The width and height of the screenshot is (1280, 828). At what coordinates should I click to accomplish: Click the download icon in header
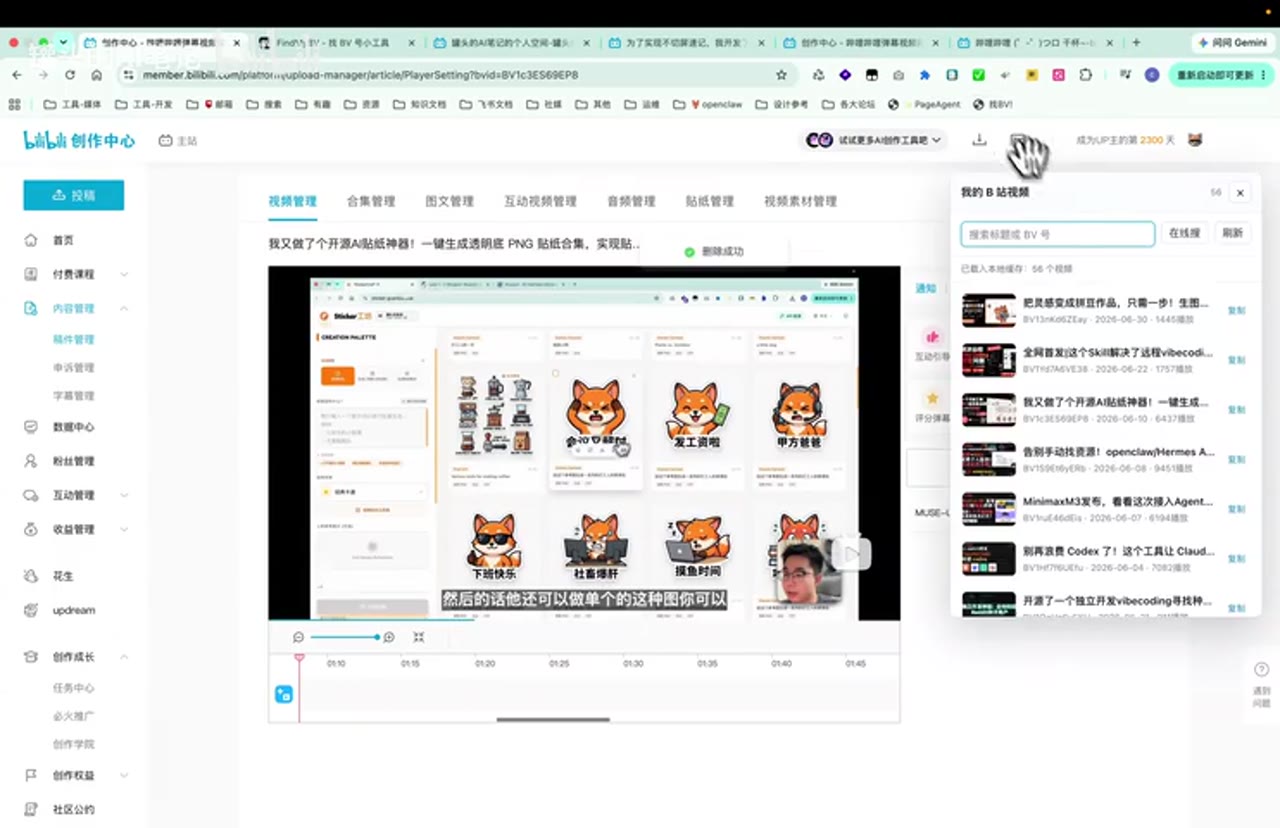pyautogui.click(x=980, y=140)
